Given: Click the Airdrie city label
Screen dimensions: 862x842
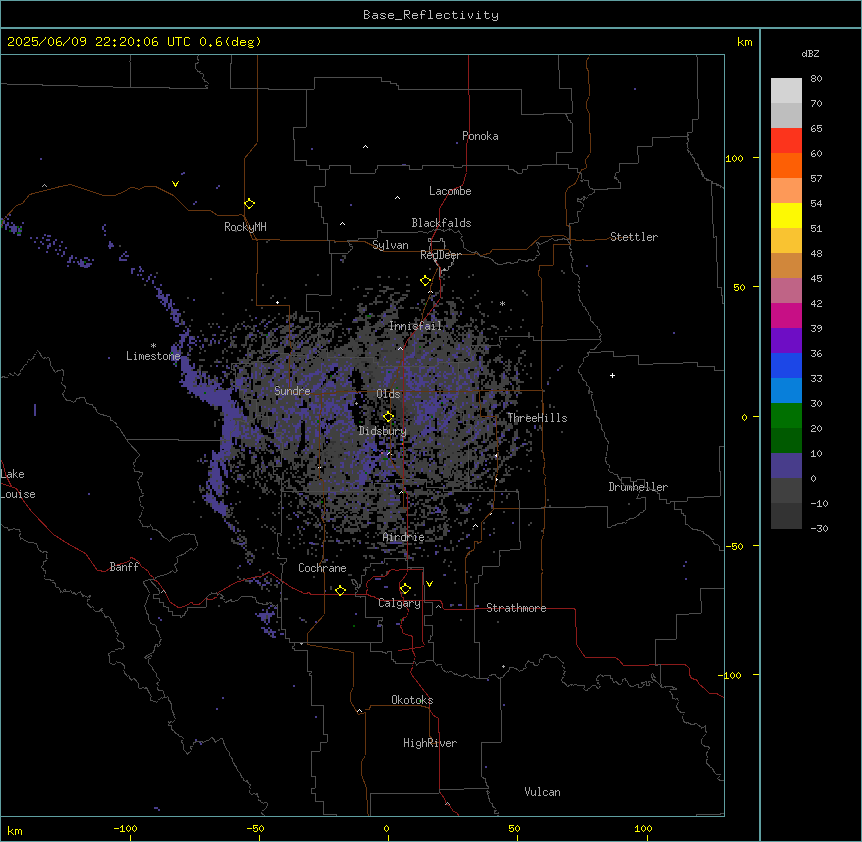Looking at the screenshot, I should (403, 537).
